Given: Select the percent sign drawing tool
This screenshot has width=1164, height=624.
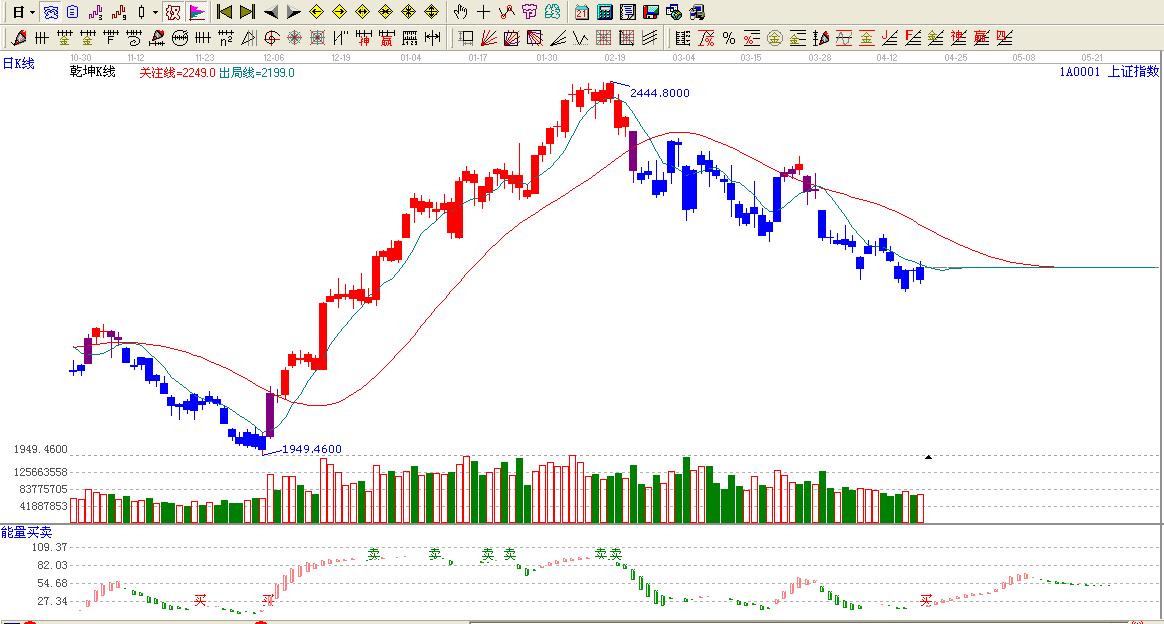Looking at the screenshot, I should [728, 38].
